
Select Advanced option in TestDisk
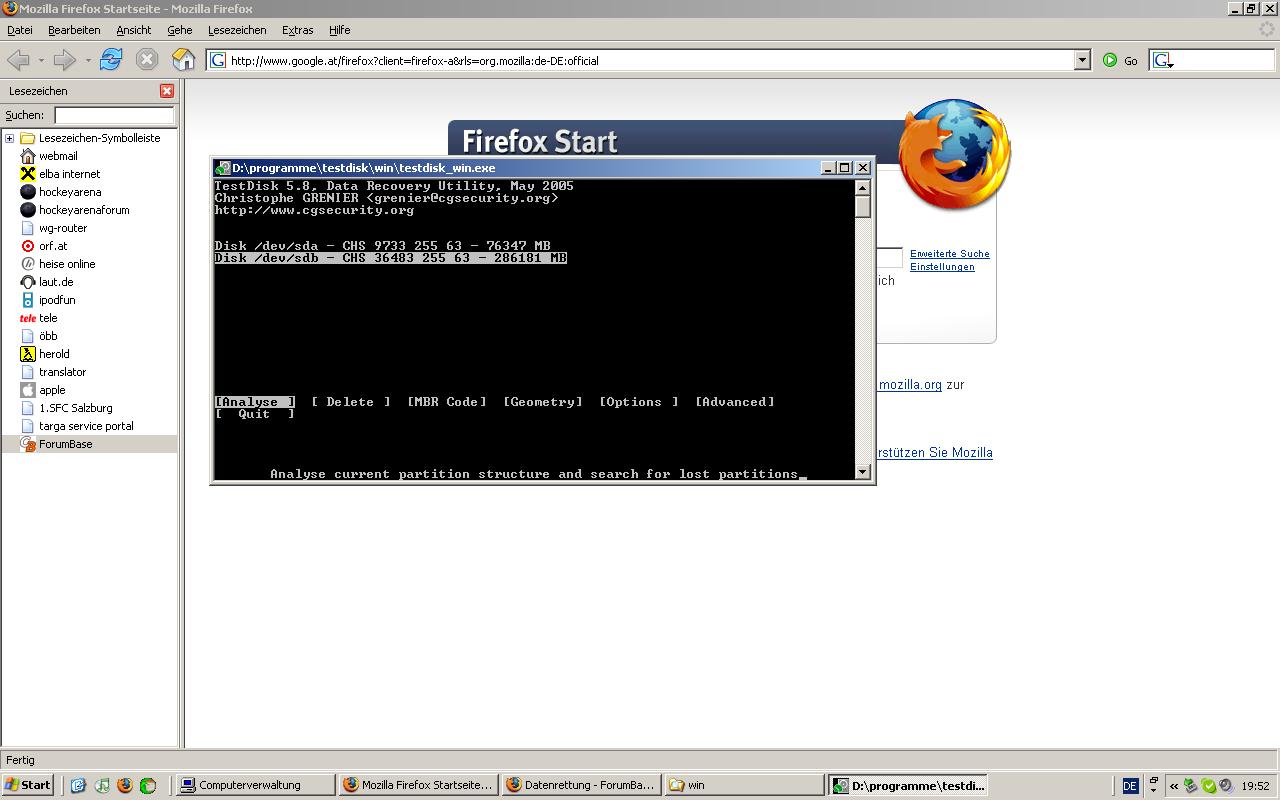(735, 402)
